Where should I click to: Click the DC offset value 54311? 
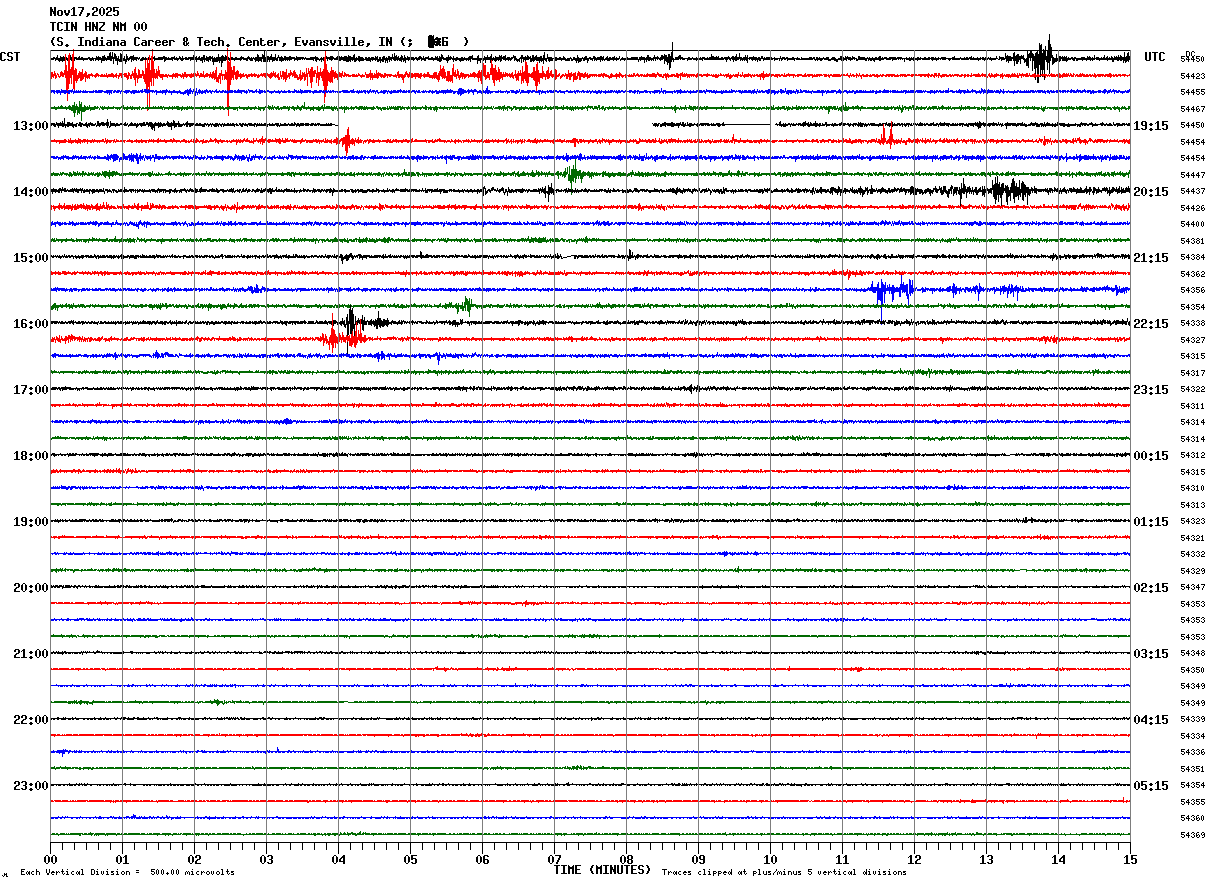pyautogui.click(x=1192, y=406)
